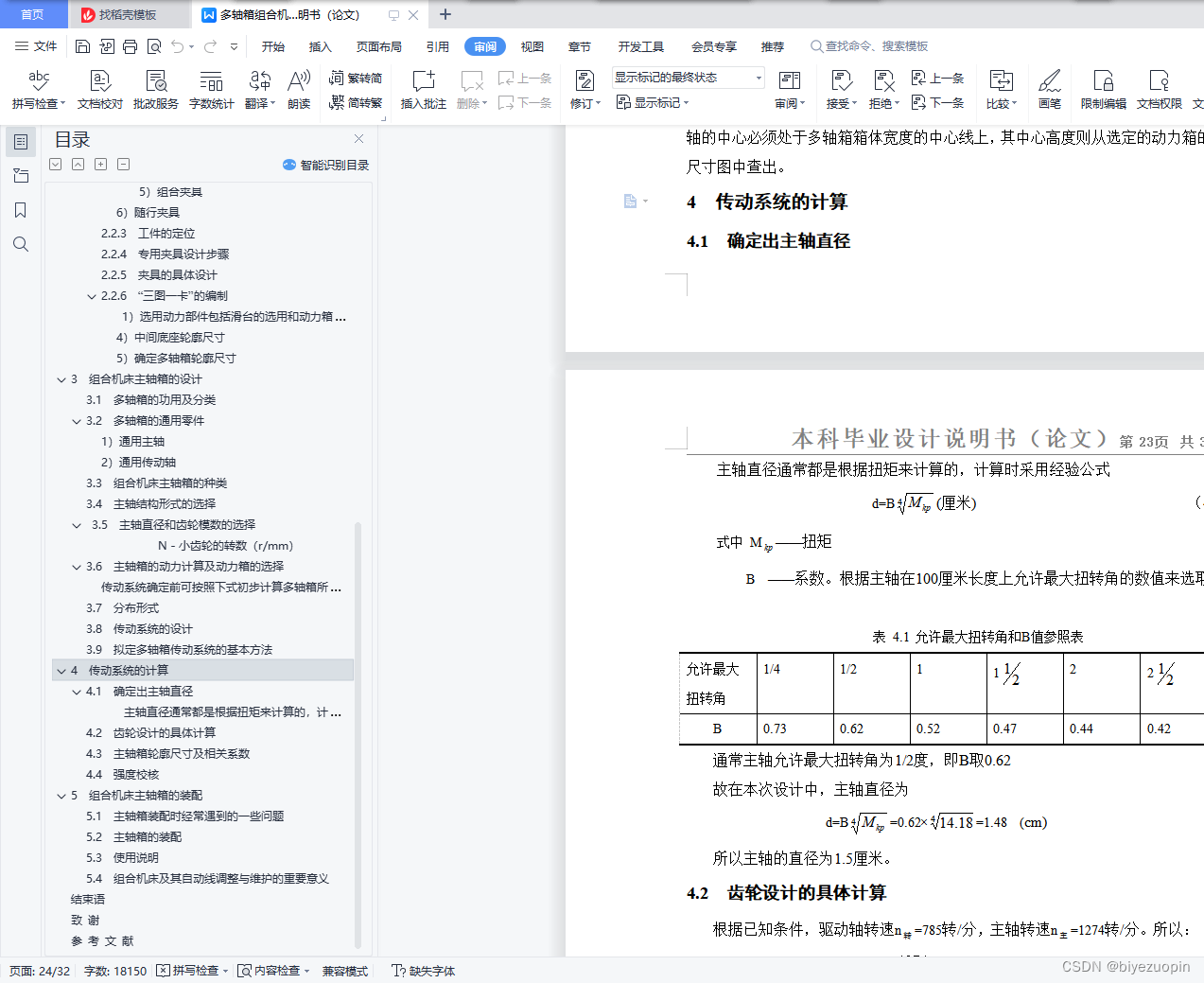Screen dimensions: 1204x983
Task: Select outline item 参考文献
Action: [102, 941]
